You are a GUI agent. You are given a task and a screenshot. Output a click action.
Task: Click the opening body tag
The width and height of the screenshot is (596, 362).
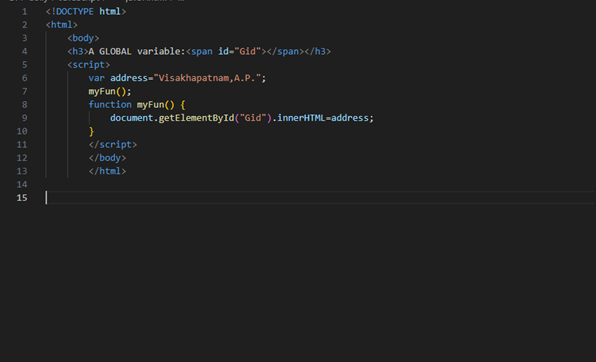[83, 38]
